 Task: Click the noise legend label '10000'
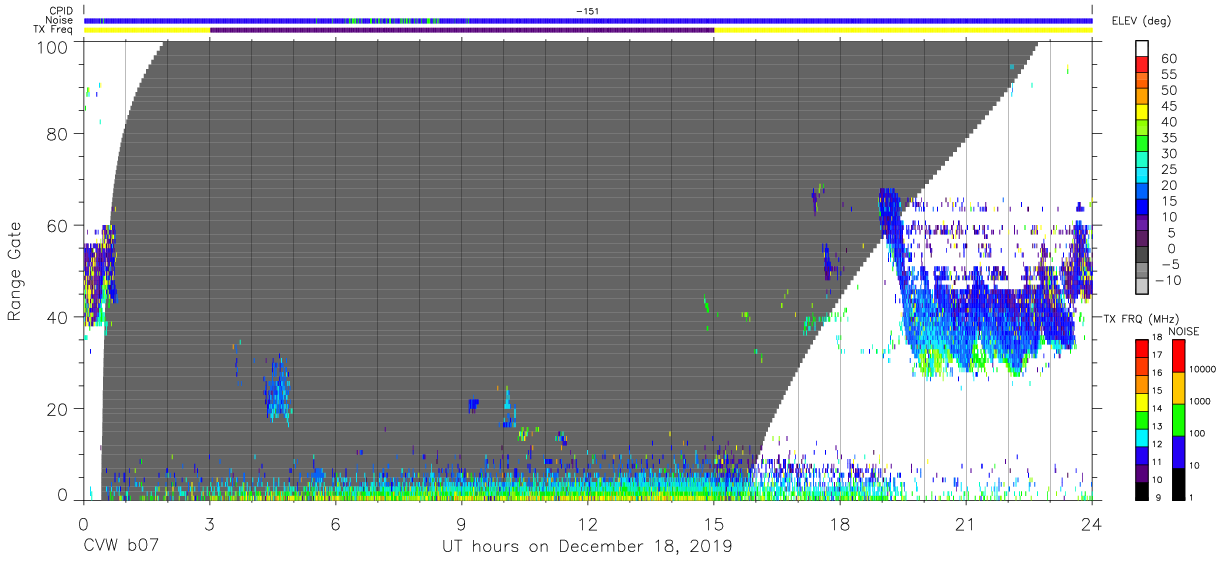point(1203,369)
